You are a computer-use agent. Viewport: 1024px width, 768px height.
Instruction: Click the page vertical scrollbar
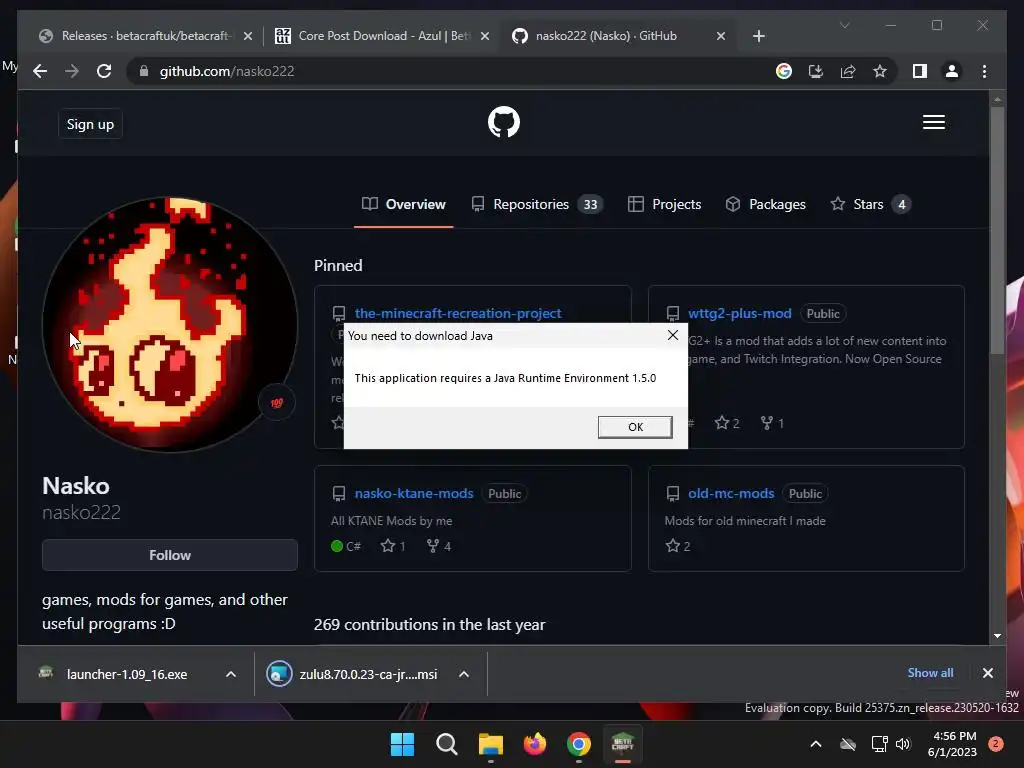point(997,229)
